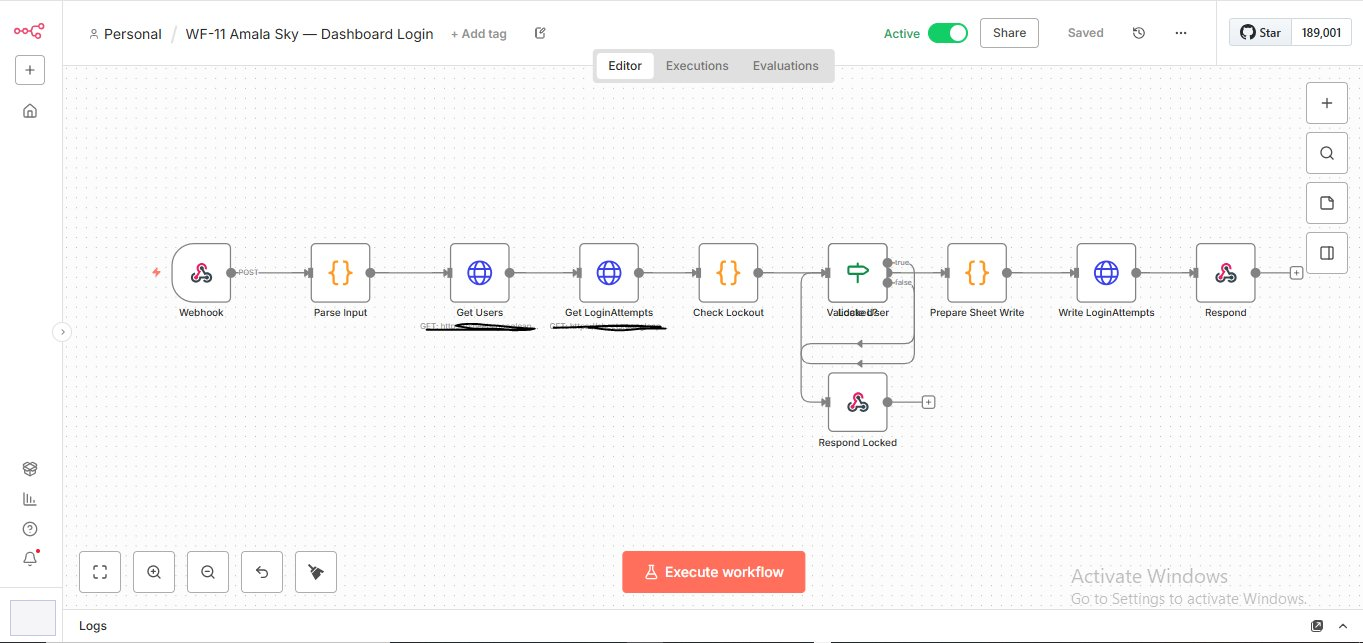
Task: Click the Share button
Action: click(1009, 33)
